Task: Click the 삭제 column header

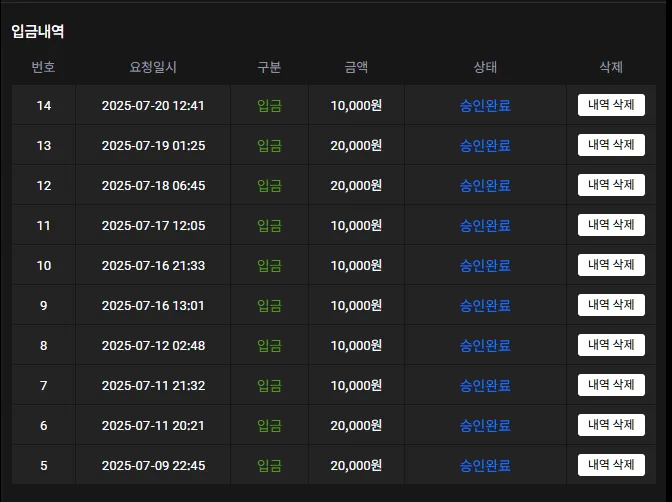Action: (611, 67)
